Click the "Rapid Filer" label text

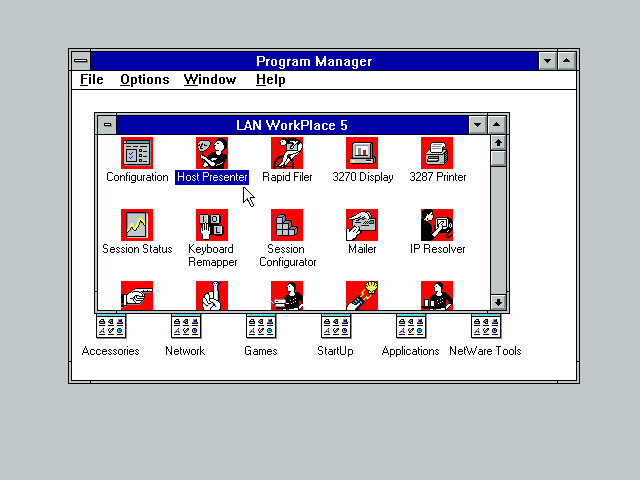click(x=287, y=177)
